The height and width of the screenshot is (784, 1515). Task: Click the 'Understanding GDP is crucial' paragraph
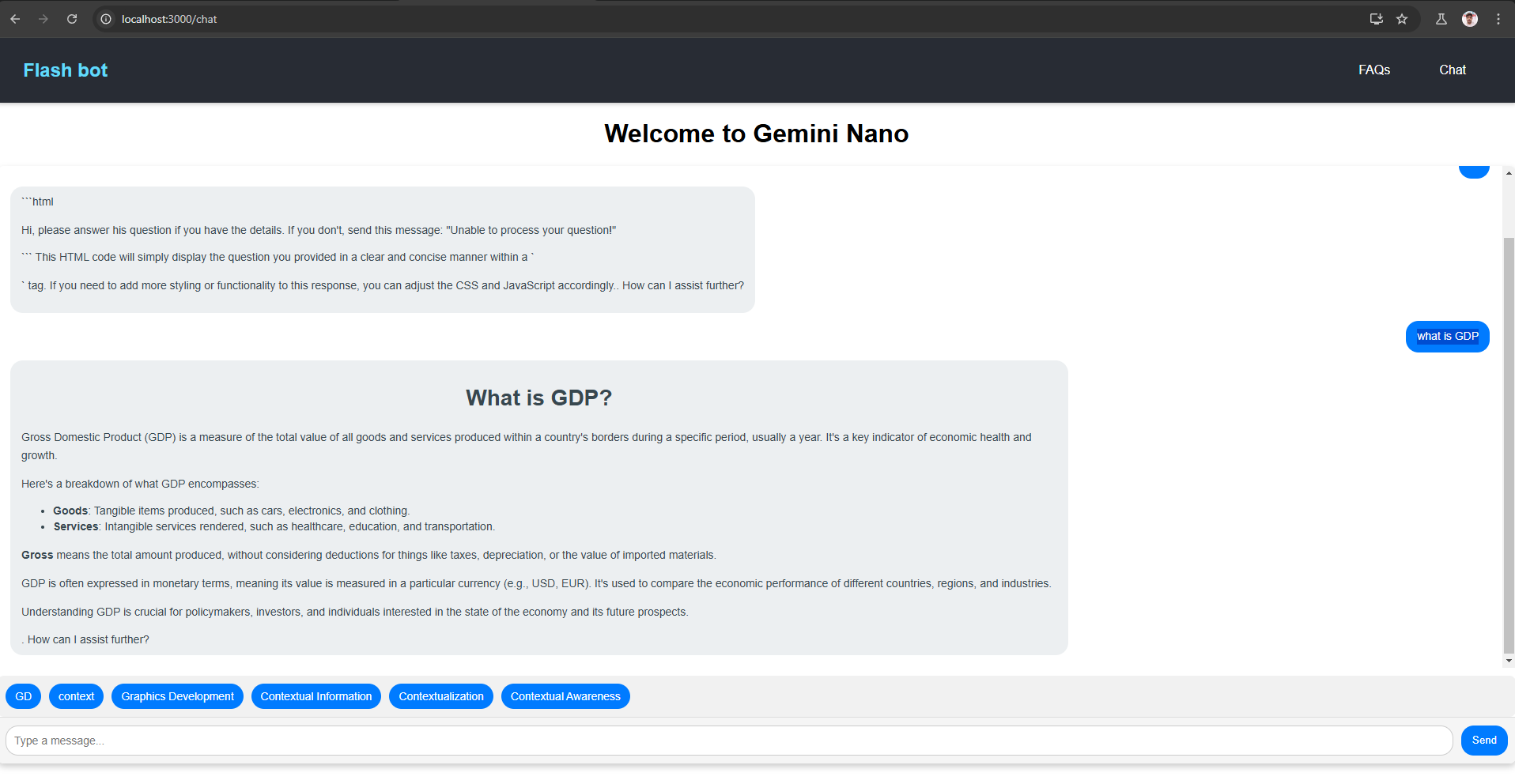[x=355, y=612]
